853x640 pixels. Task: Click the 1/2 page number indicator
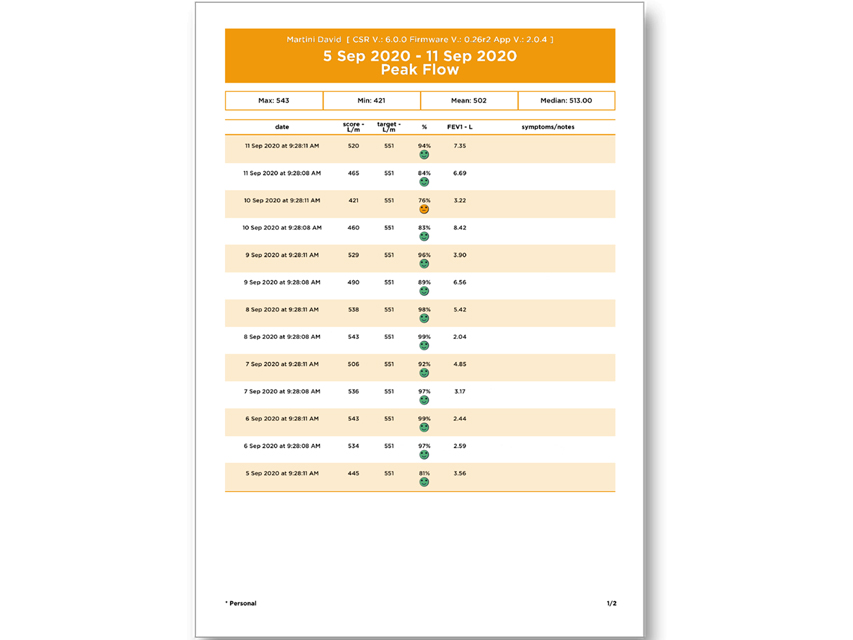(x=611, y=603)
